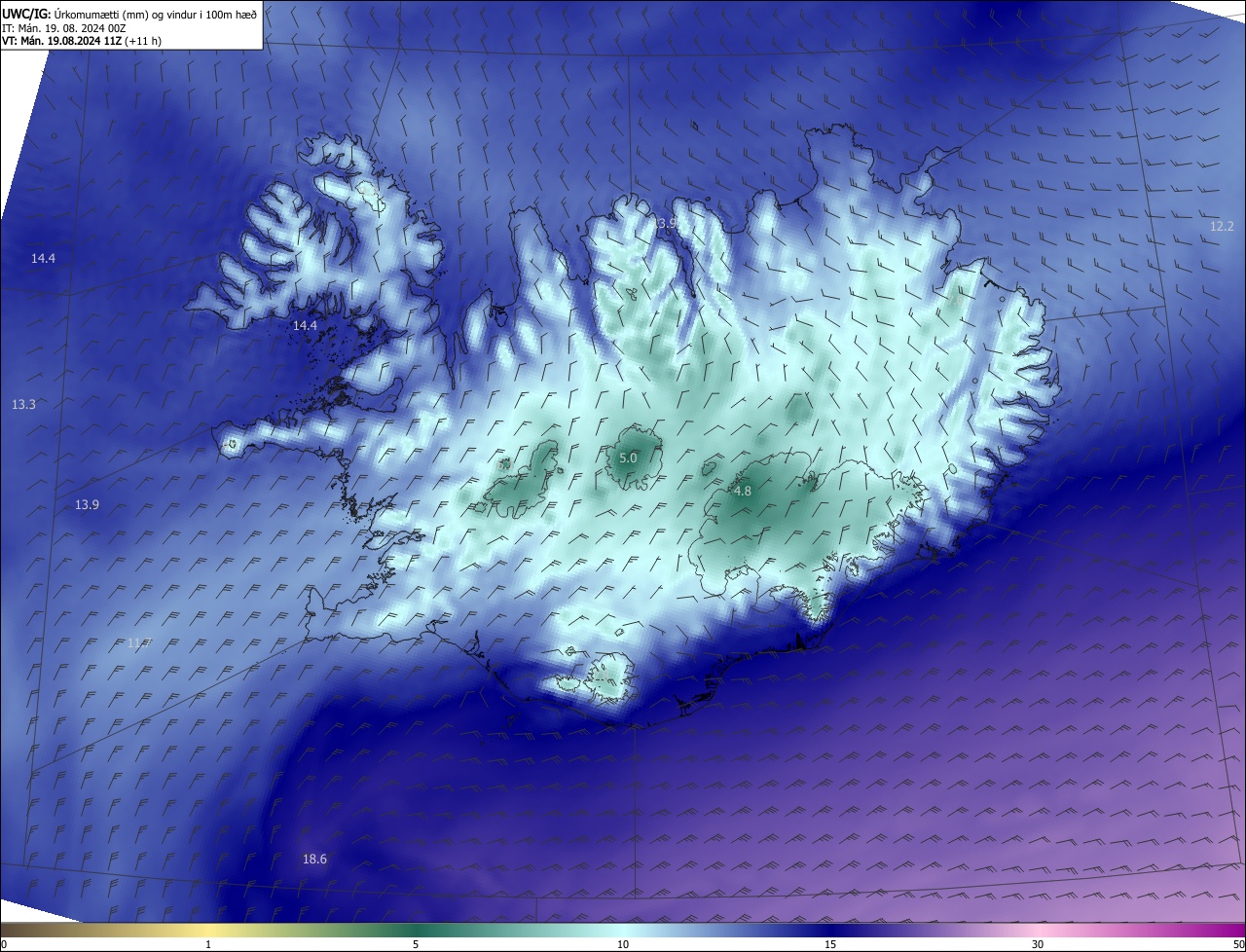Click the 13.3 value over the western ocean

[23, 404]
